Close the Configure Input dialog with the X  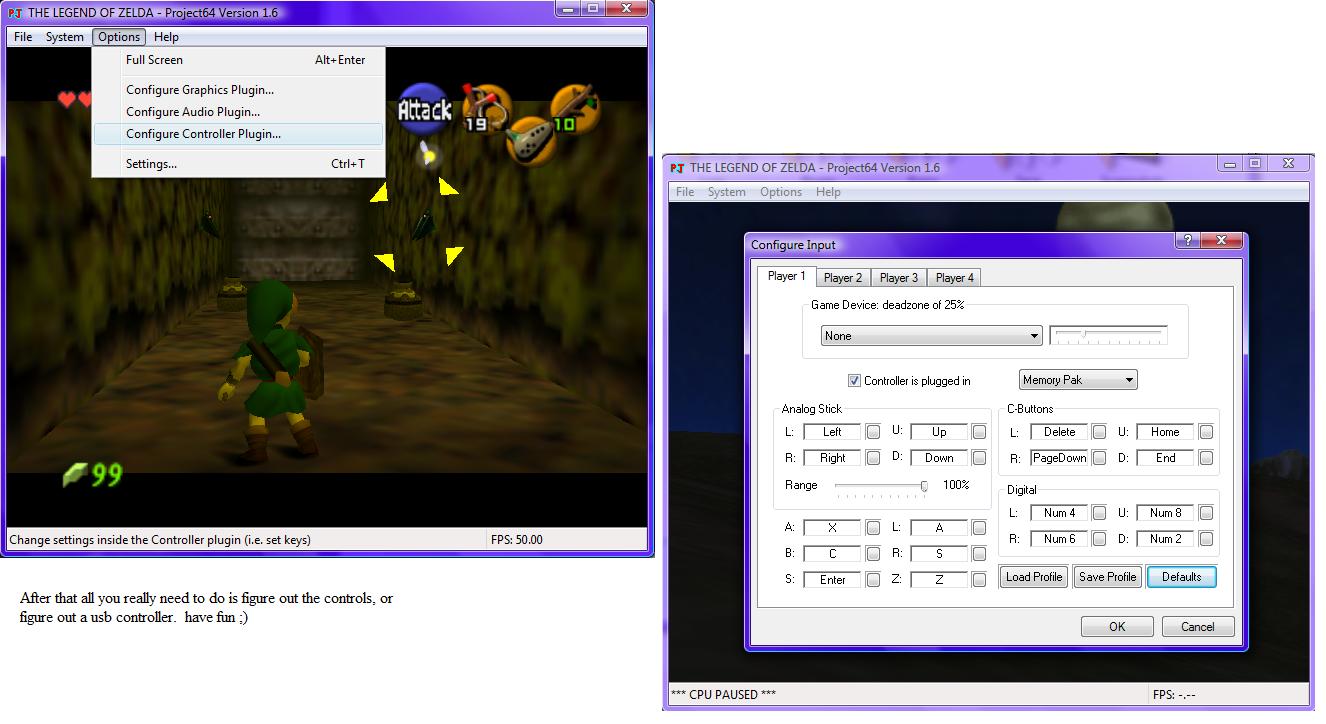[x=1221, y=241]
